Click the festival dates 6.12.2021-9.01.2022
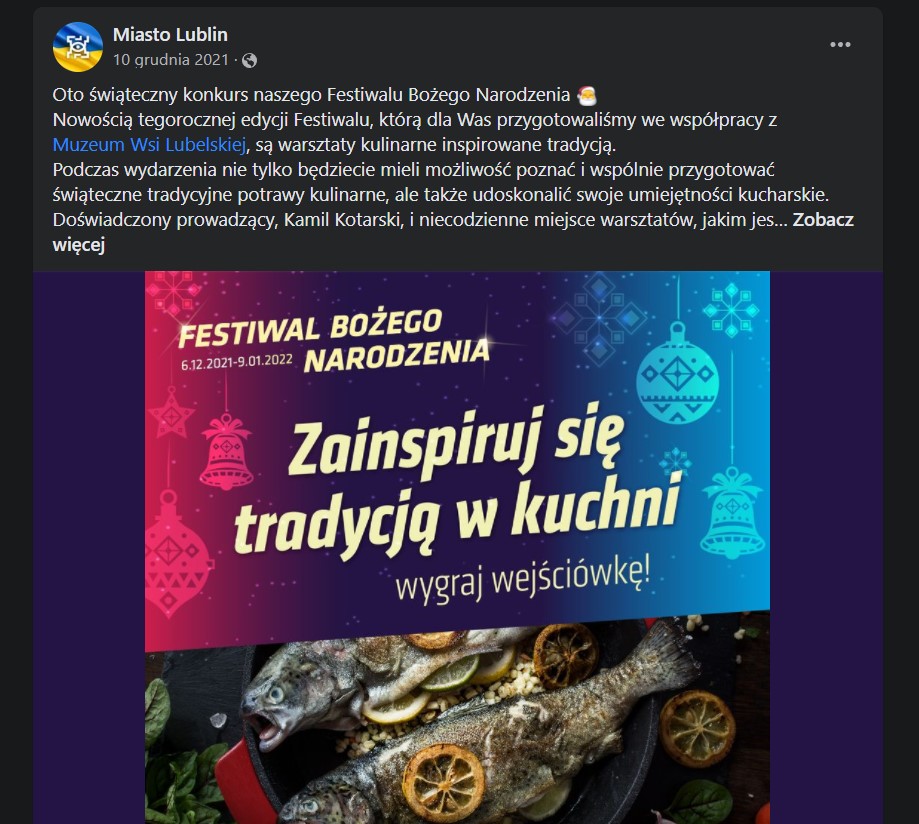Screen dimensions: 919x824 (x=237, y=362)
